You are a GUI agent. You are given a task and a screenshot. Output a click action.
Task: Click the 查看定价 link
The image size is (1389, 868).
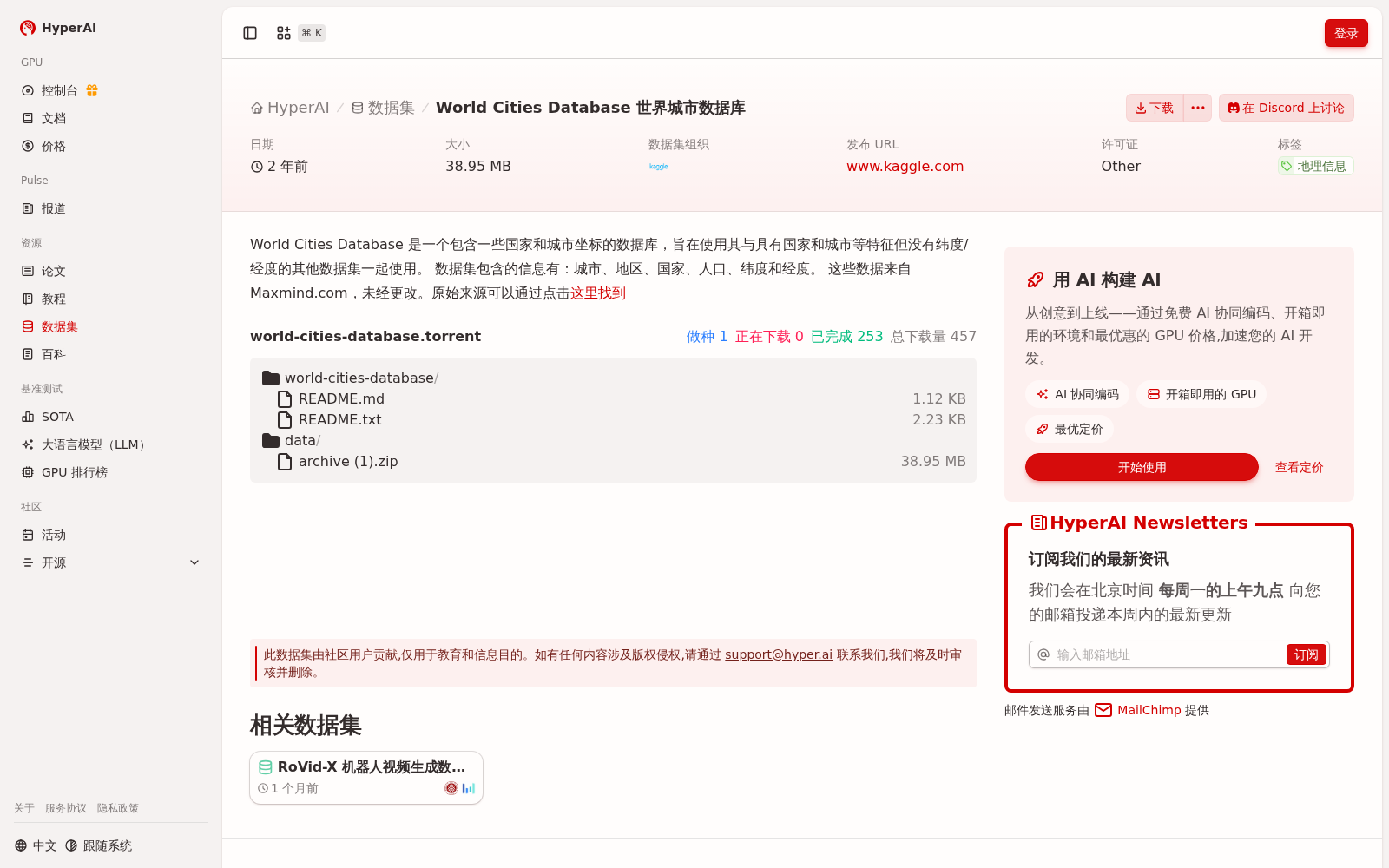point(1299,467)
